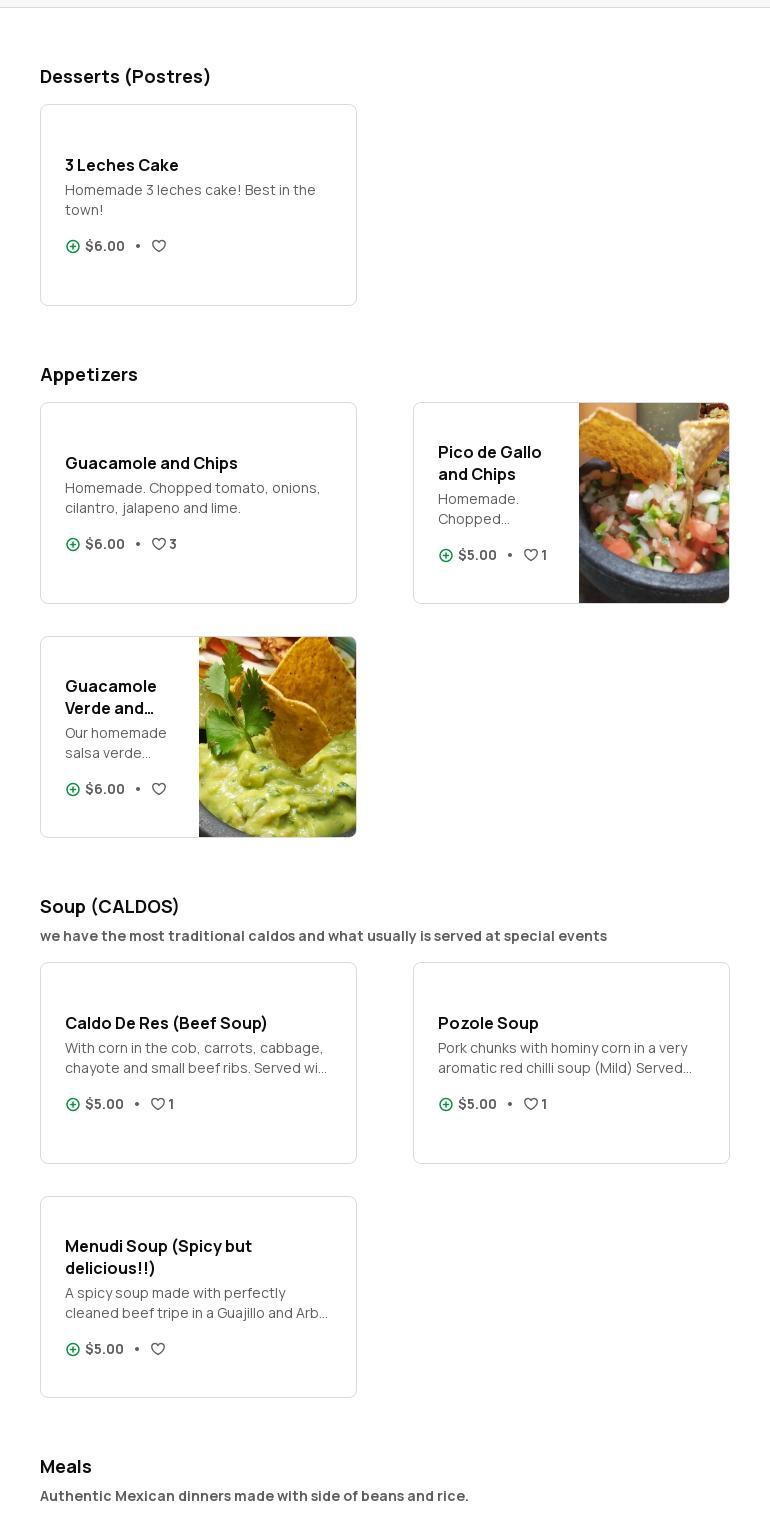The height and width of the screenshot is (1516, 770).
Task: Favorite Menudi Soup heart icon
Action: point(158,1349)
